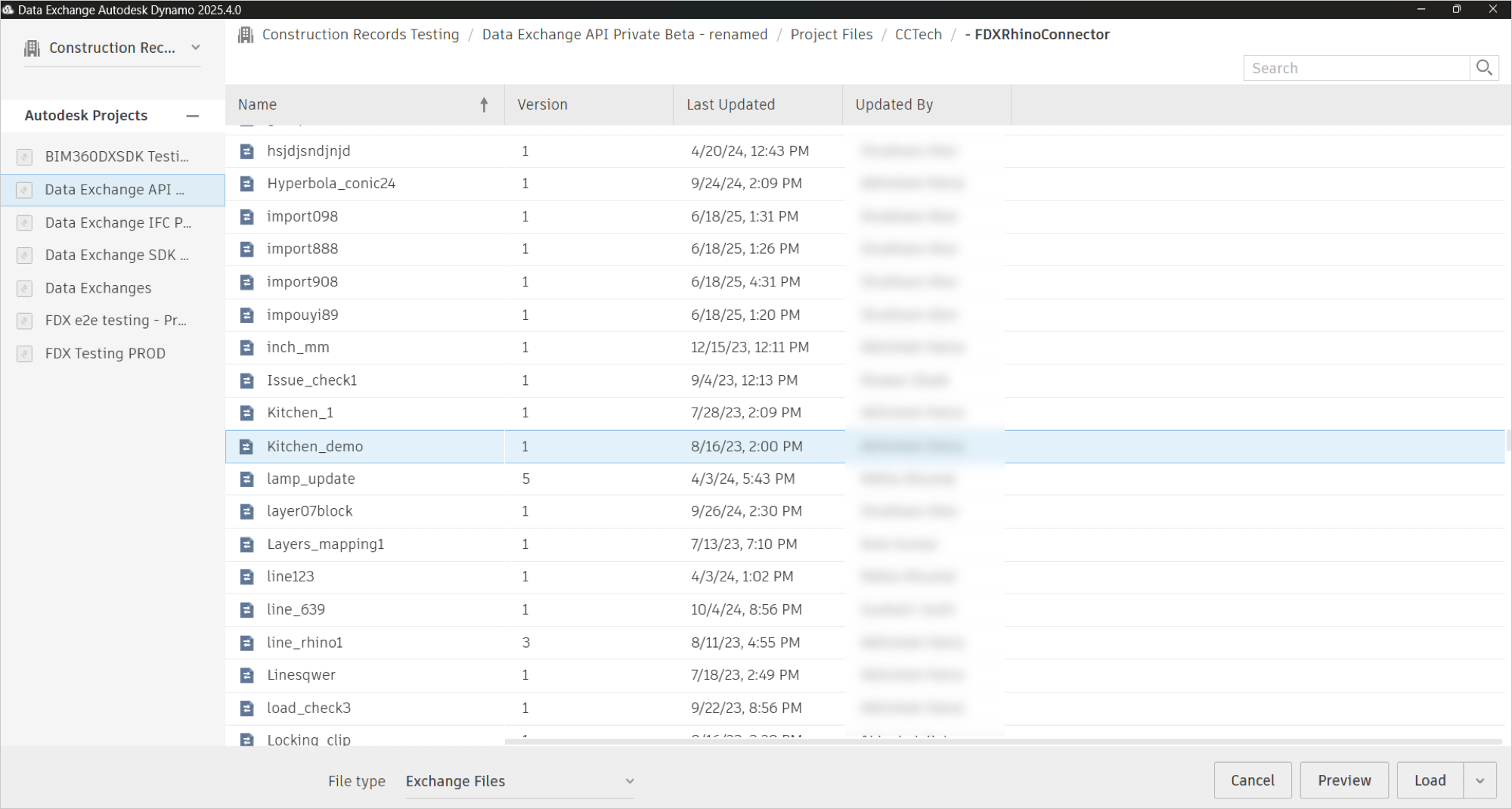Click the exchange icon beside layer07block
This screenshot has width=1512, height=809.
(x=246, y=512)
